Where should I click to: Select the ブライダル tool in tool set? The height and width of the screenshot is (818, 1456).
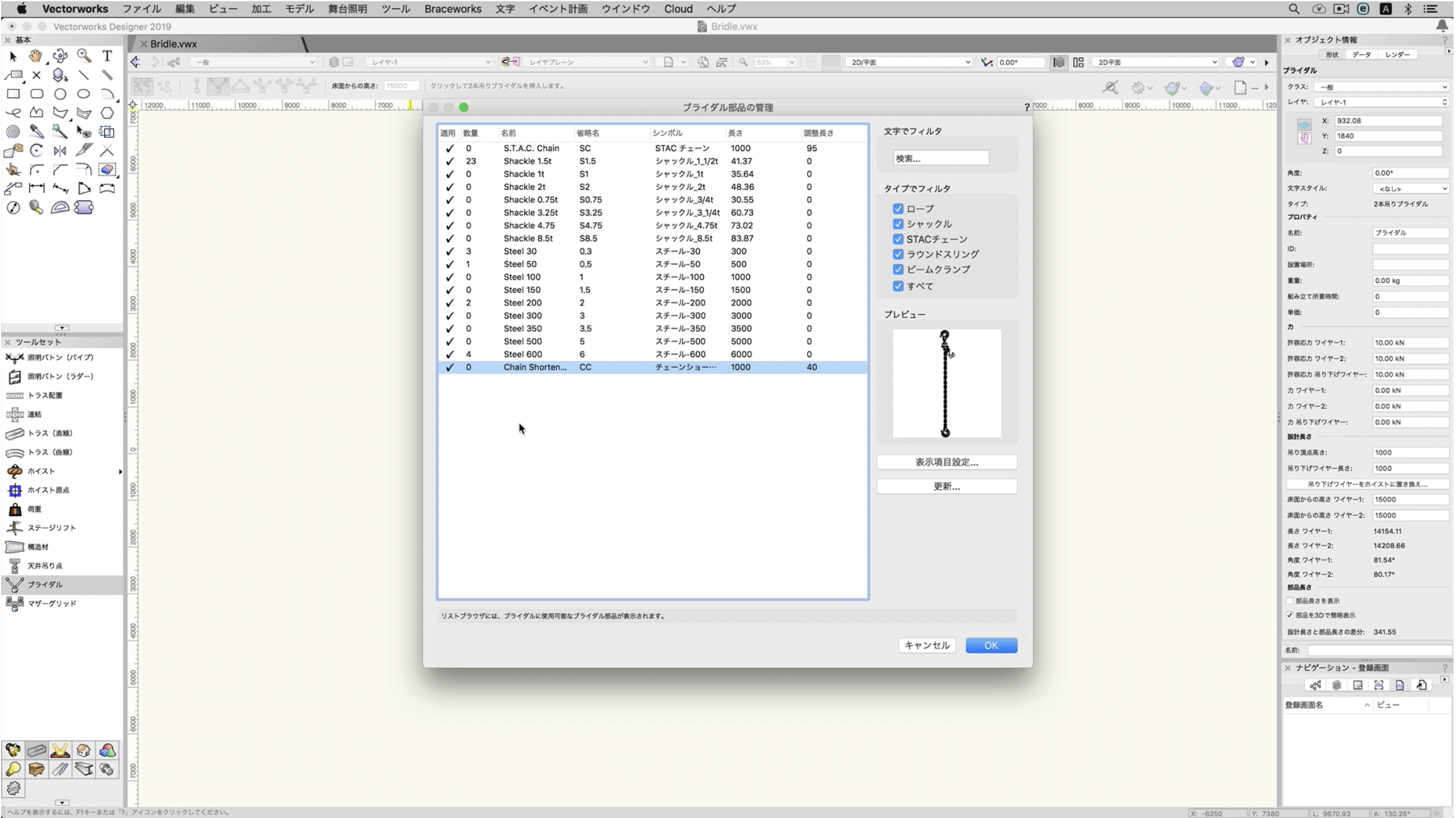(61, 584)
